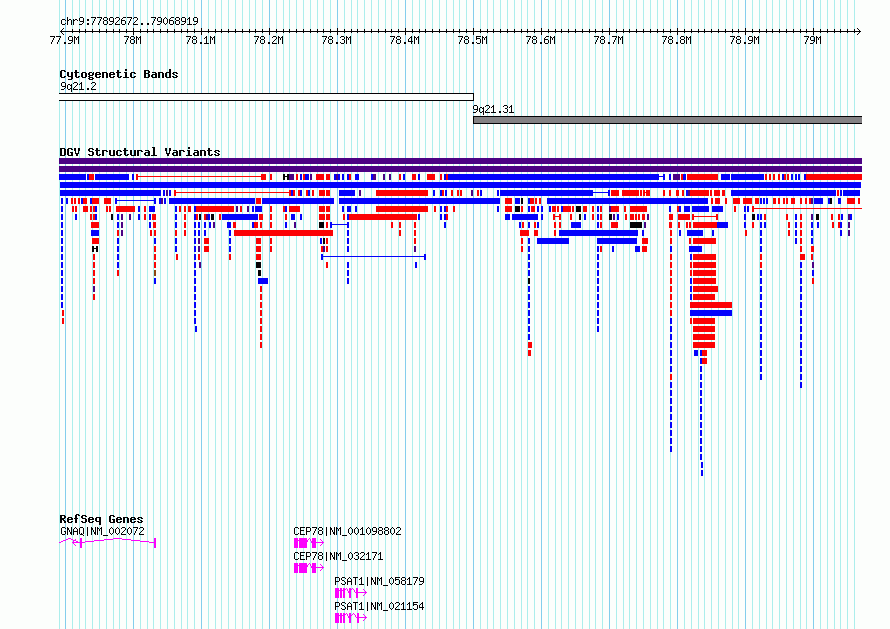Click the ruler's right arrowhead
Image resolution: width=890 pixels, height=629 pixels.
click(x=859, y=31)
